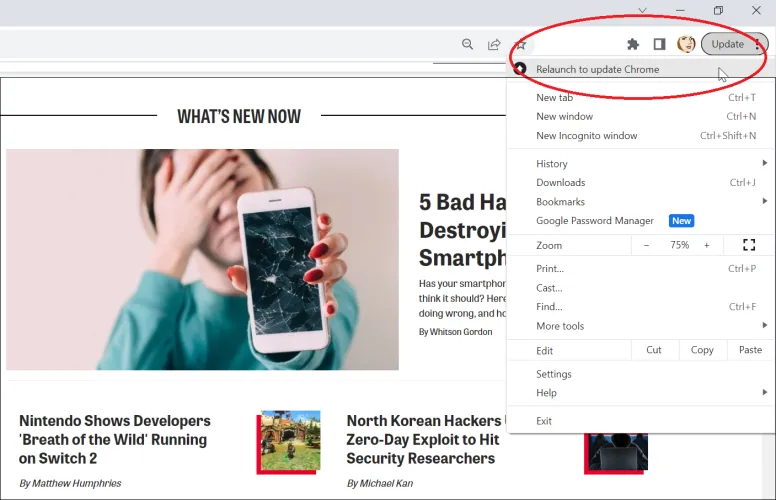Open the Nintendo Breath of the Wild article
Viewport: 776px width, 500px height.
pyautogui.click(x=115, y=440)
